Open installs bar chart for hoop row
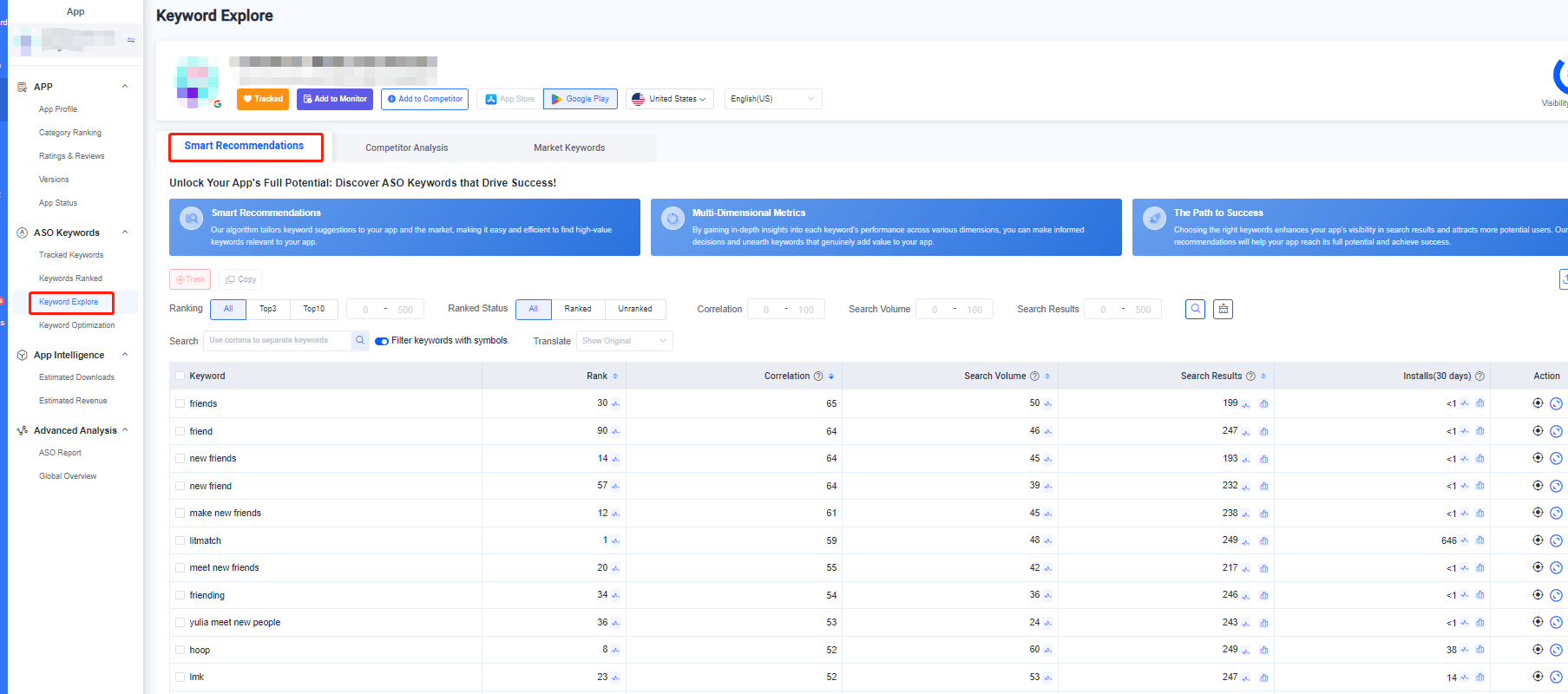Image resolution: width=1568 pixels, height=694 pixels. pos(1479,650)
